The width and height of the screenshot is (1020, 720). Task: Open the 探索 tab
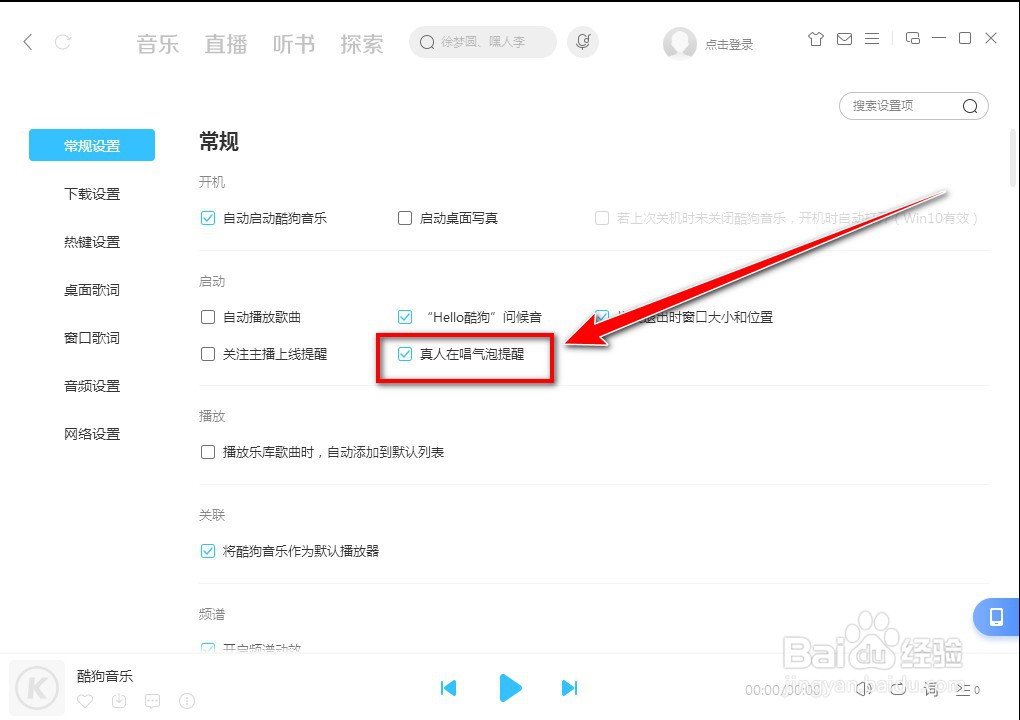[x=362, y=44]
